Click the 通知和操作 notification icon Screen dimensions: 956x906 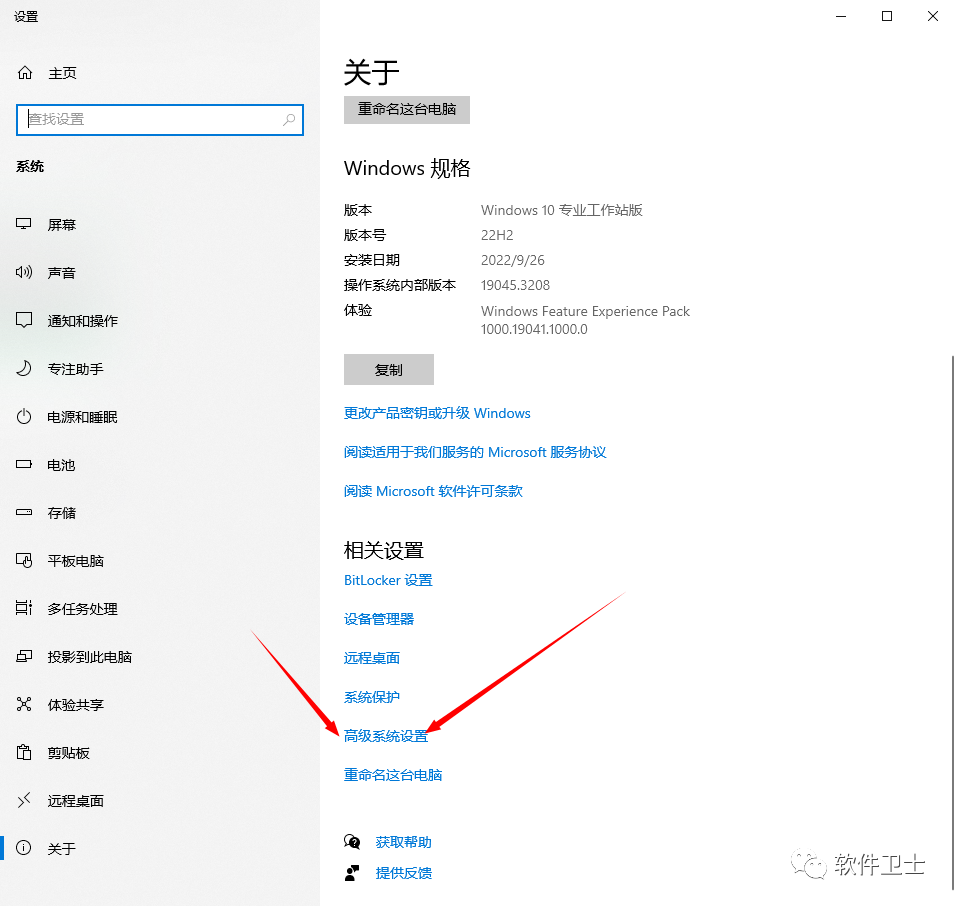tap(24, 320)
